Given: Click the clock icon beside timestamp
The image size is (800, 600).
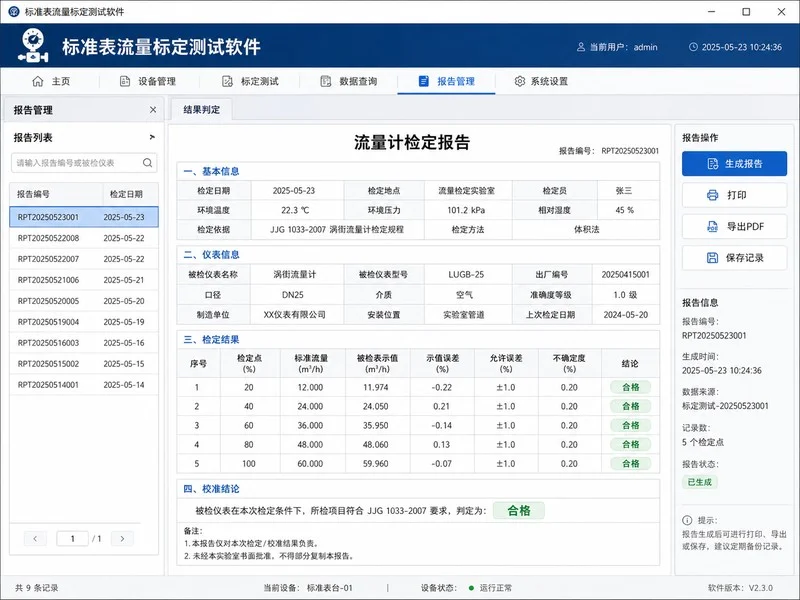Looking at the screenshot, I should 693,47.
